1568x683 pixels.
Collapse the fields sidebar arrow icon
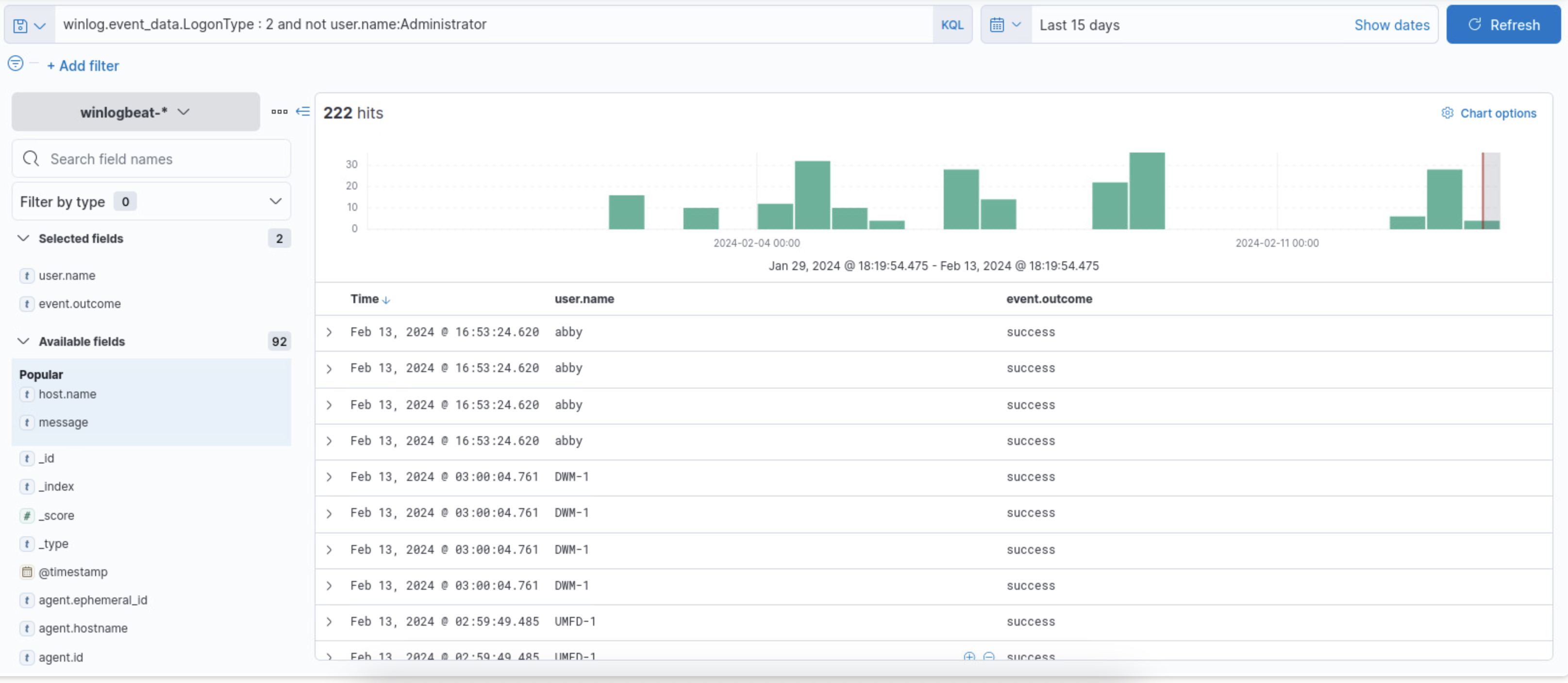pos(302,112)
